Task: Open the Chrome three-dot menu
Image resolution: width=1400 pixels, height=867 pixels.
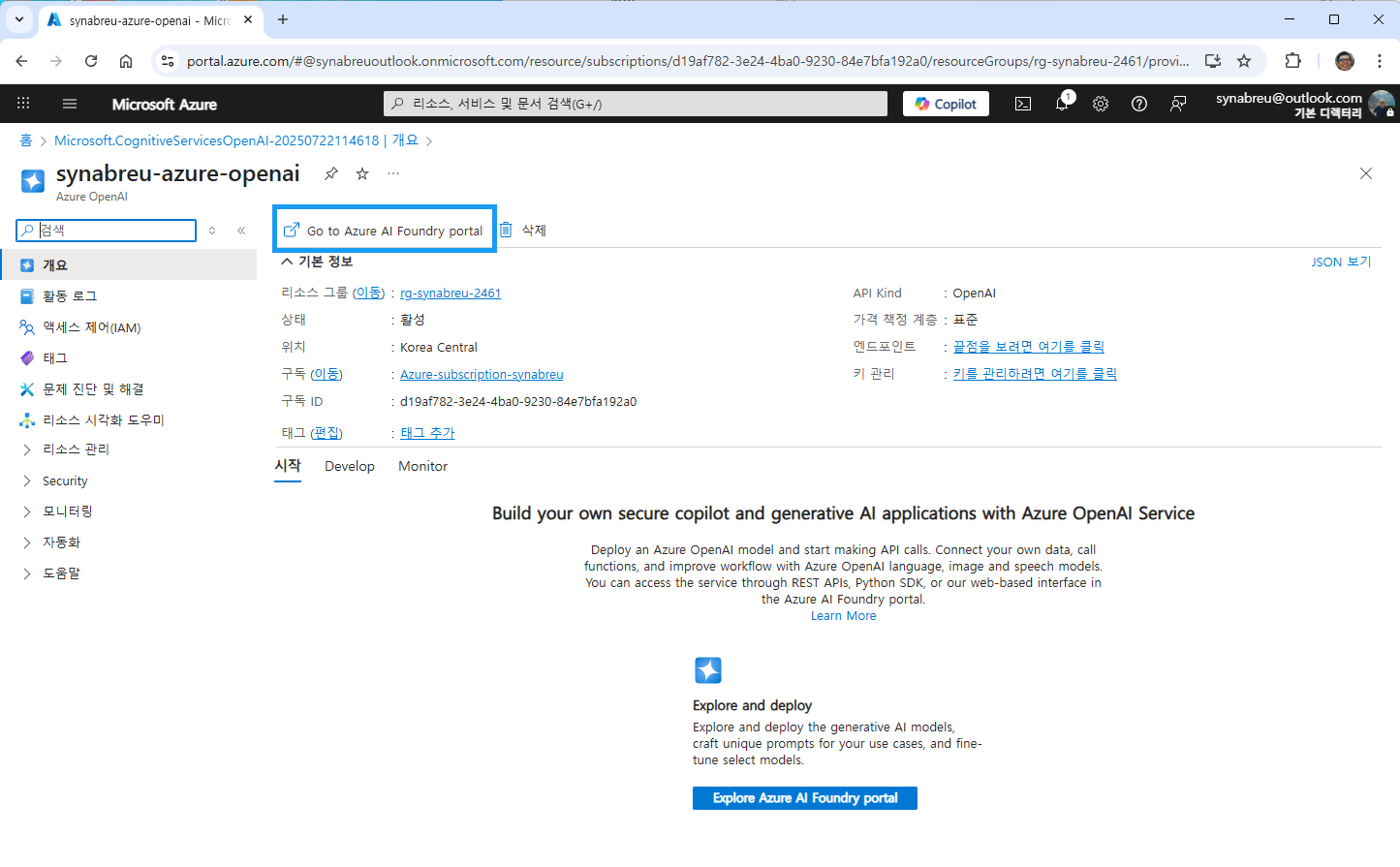Action: (1380, 61)
